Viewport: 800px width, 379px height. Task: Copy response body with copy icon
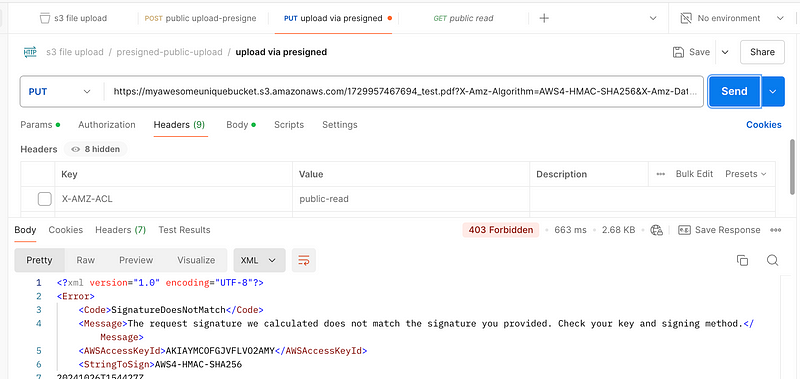(x=742, y=260)
